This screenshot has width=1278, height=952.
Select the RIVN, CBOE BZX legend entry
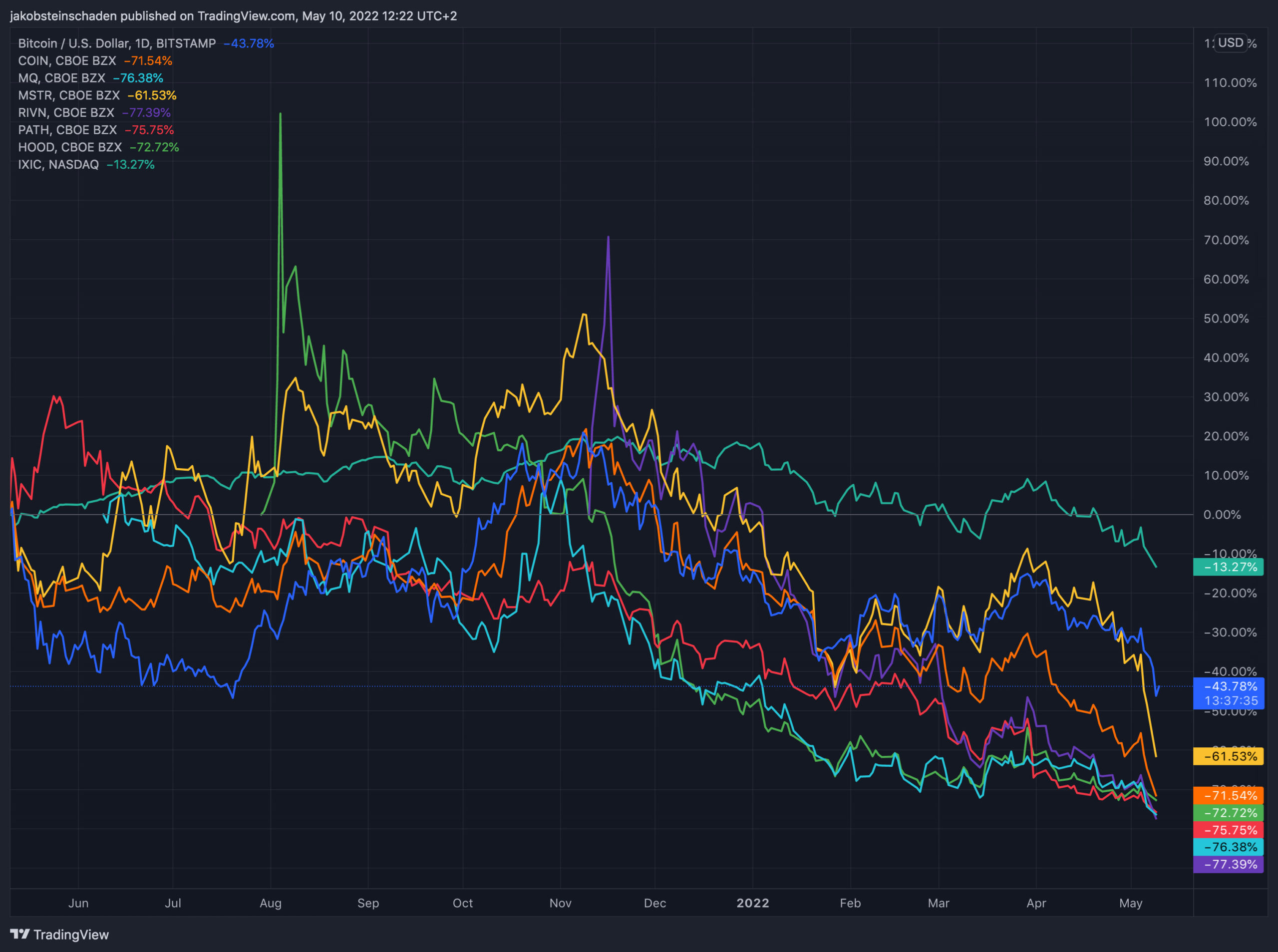94,112
